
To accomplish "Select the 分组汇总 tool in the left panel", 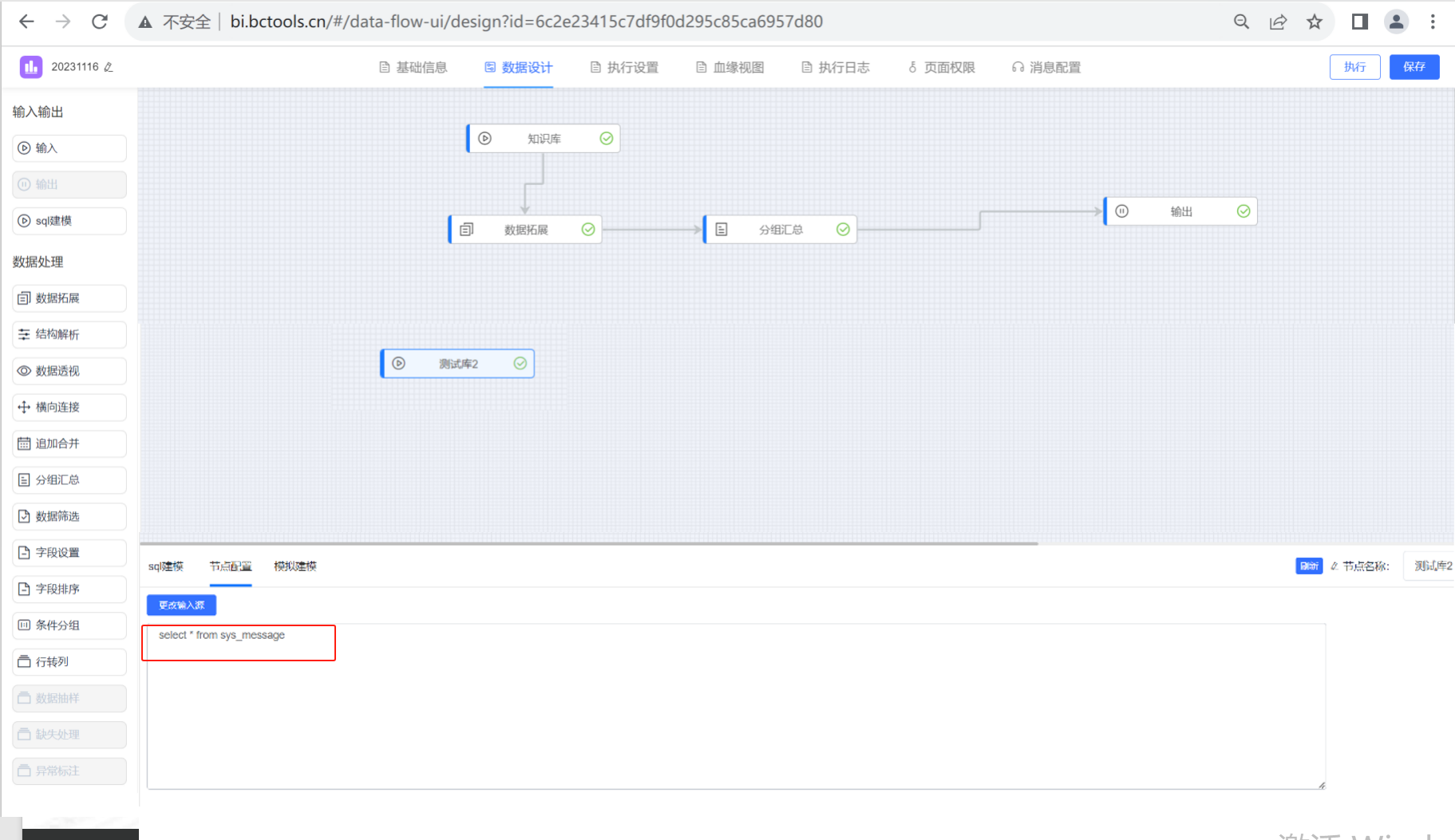I will [69, 479].
